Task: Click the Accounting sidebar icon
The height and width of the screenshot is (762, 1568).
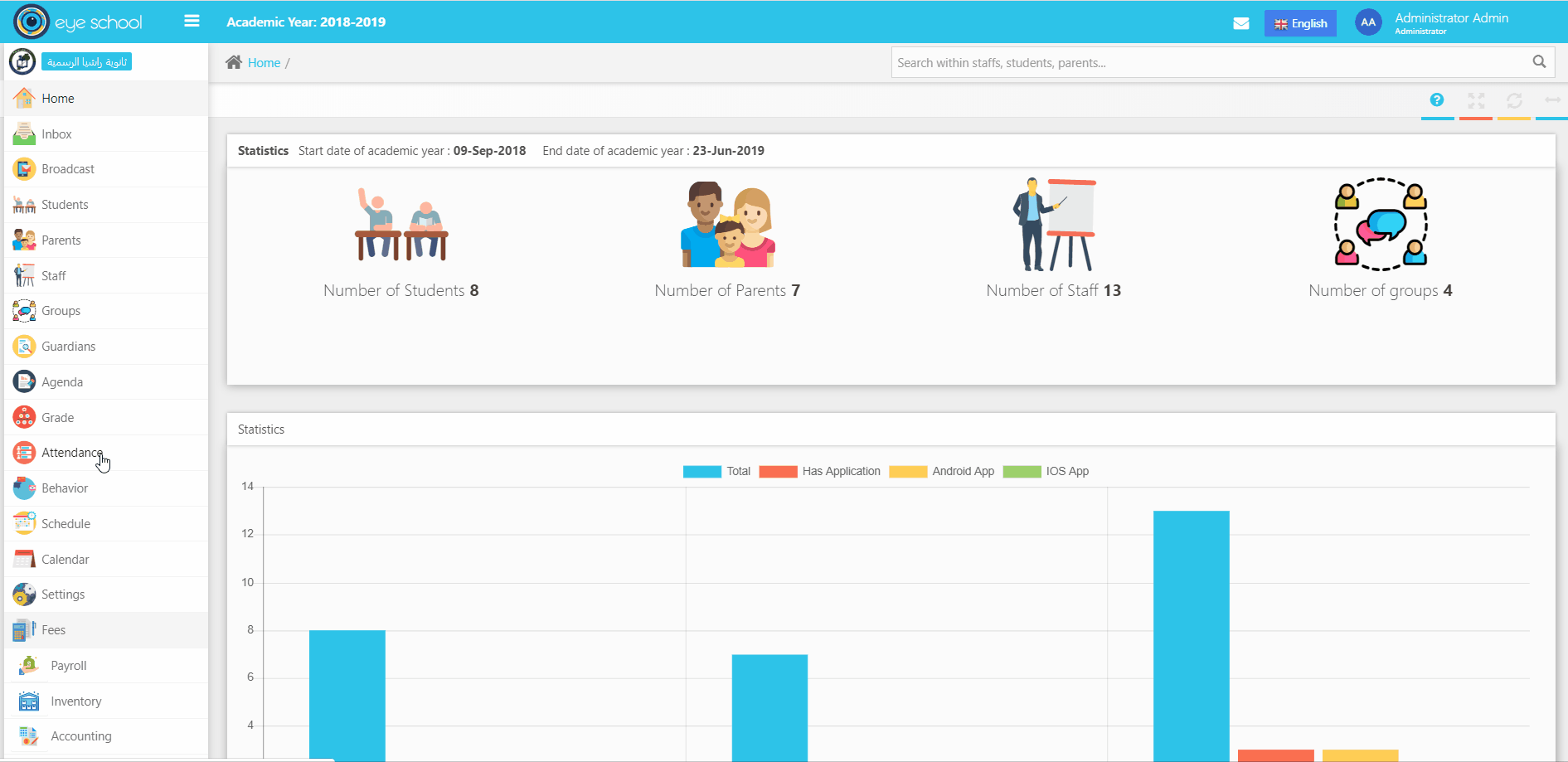Action: pos(29,736)
